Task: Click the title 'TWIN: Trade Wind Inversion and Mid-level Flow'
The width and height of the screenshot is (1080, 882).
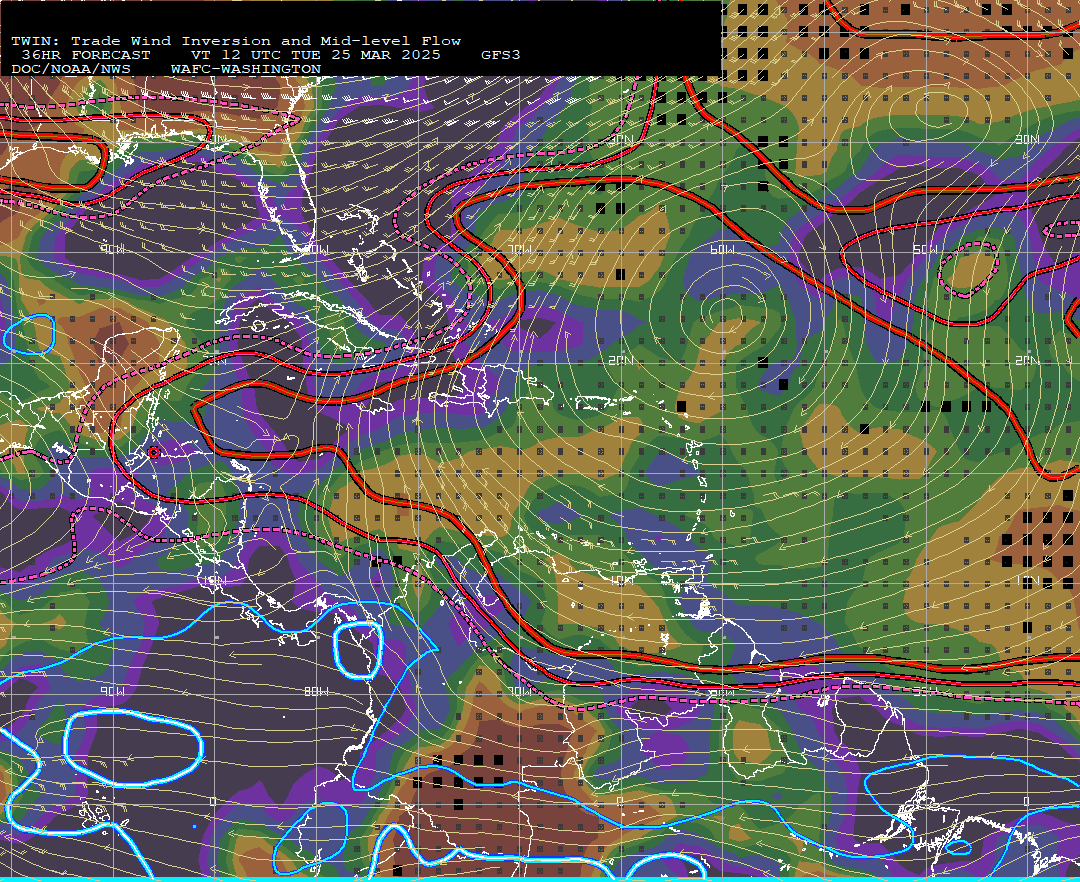Action: coord(236,41)
